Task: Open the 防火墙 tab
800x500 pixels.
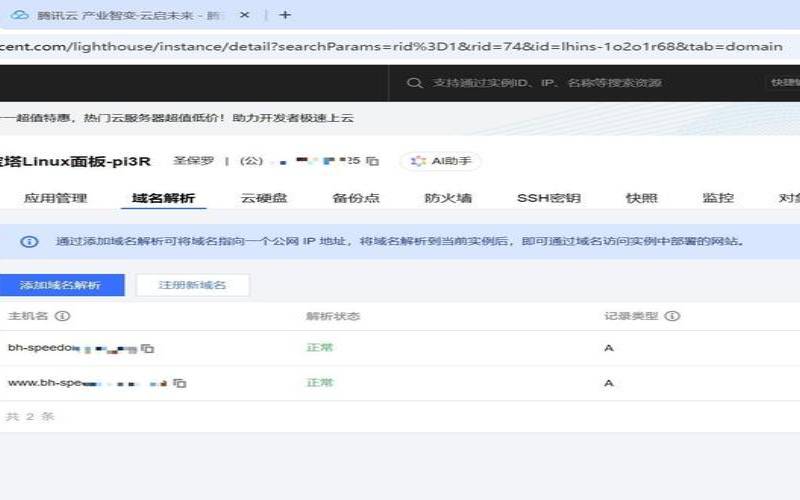Action: [x=448, y=198]
